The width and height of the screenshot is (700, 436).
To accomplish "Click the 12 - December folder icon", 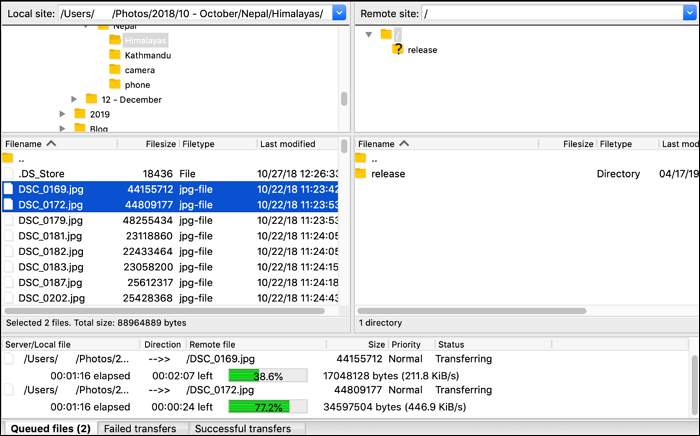I will [92, 99].
